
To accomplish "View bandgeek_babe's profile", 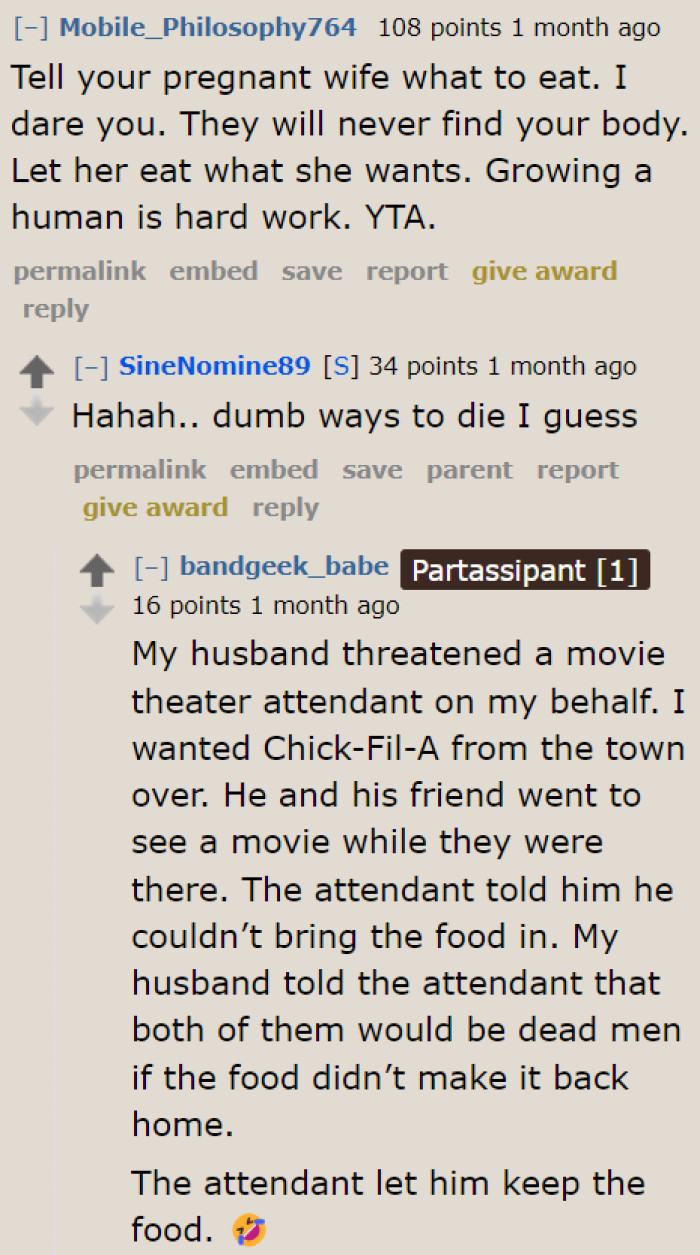I will point(284,565).
